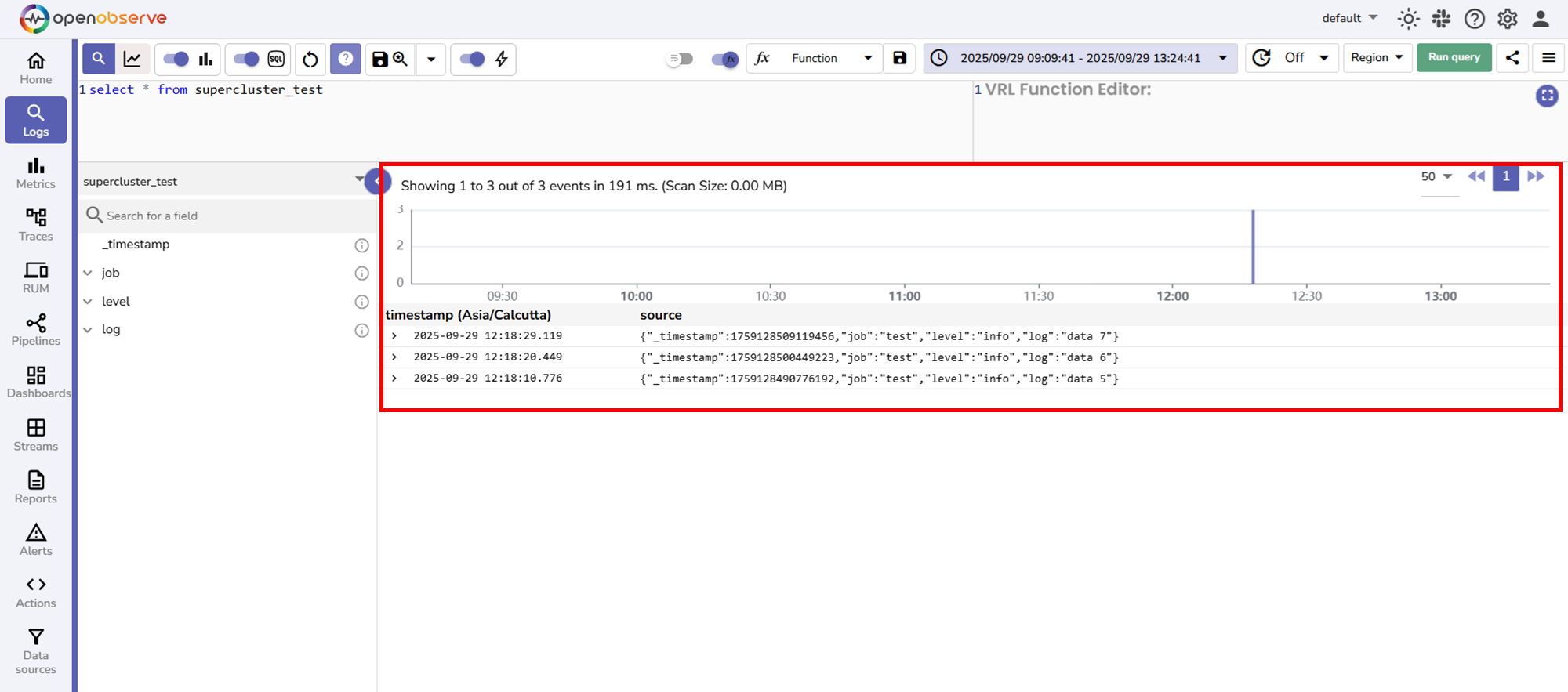Select page 1 in results pagination
This screenshot has width=1568, height=692.
point(1505,177)
